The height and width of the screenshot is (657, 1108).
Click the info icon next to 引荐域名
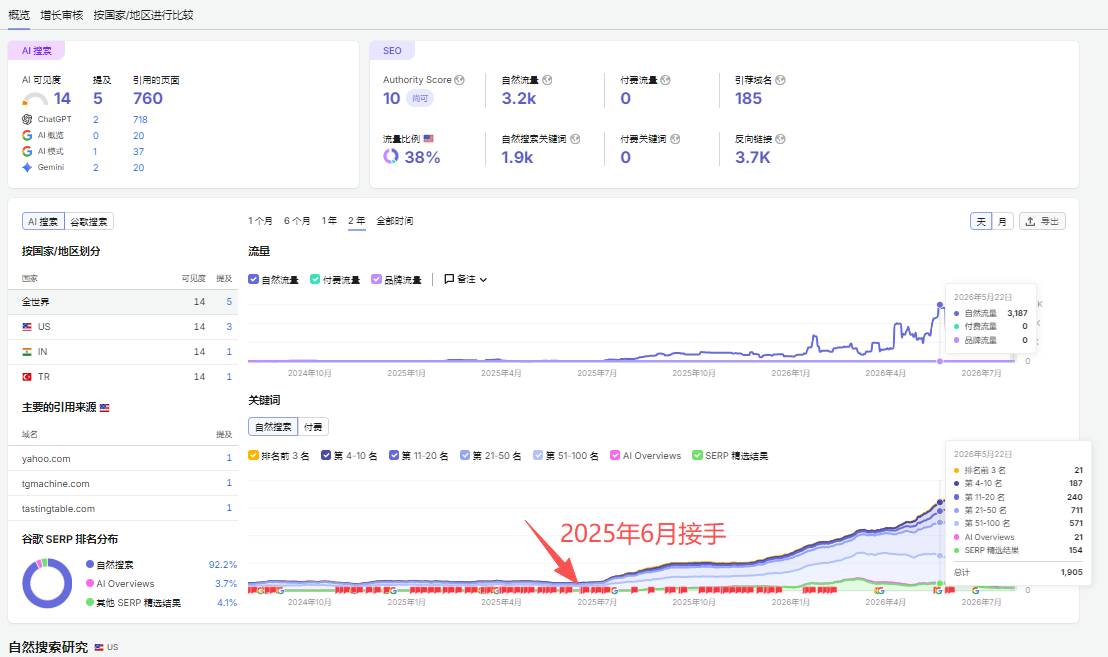pos(780,80)
